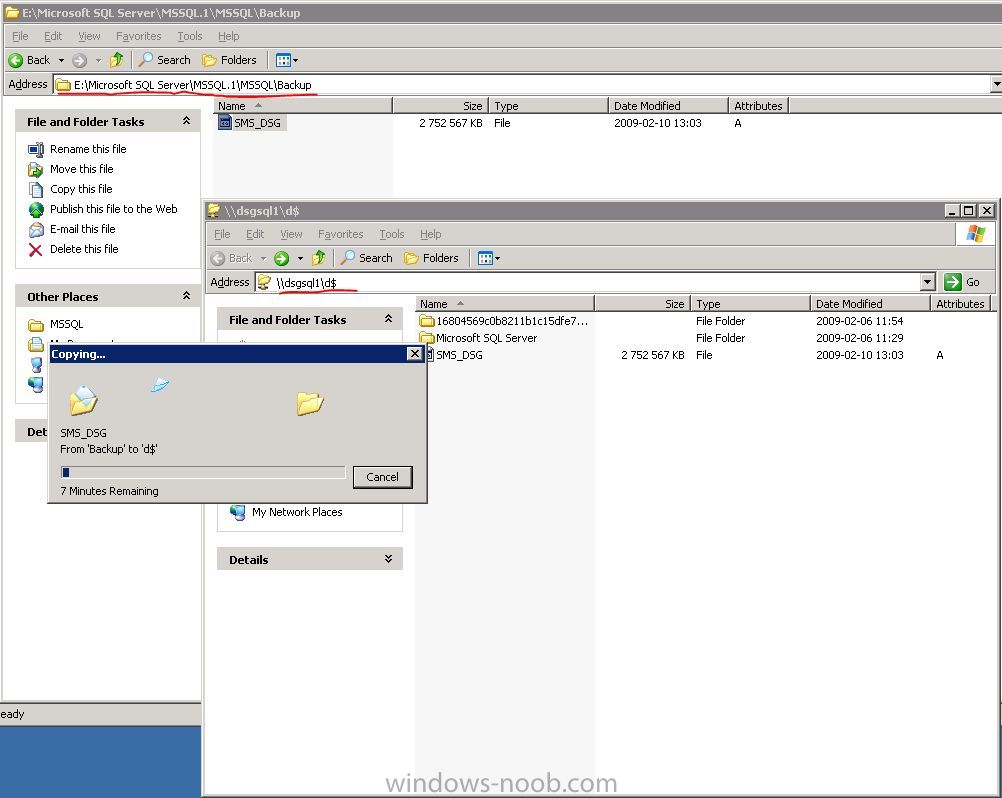The image size is (1002, 798).
Task: Open Search in the dsgsql1 window toolbar
Action: point(367,258)
